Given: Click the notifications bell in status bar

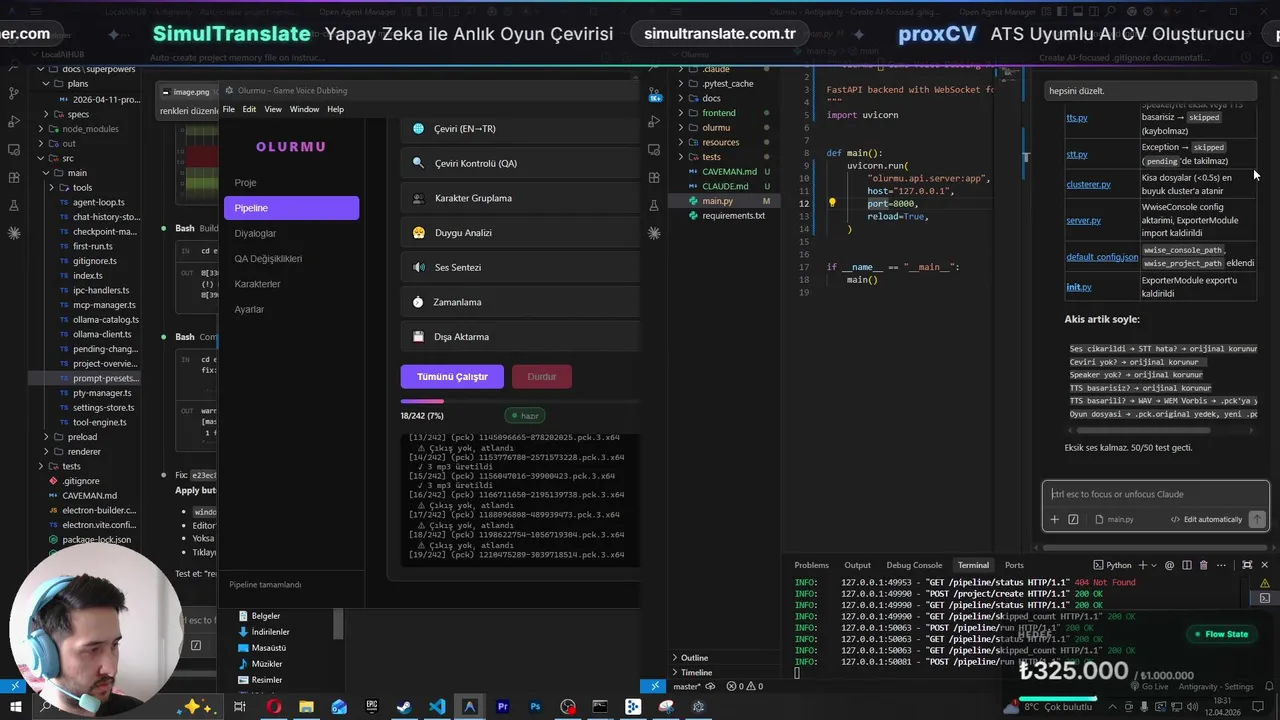Looking at the screenshot, I should tap(1267, 686).
